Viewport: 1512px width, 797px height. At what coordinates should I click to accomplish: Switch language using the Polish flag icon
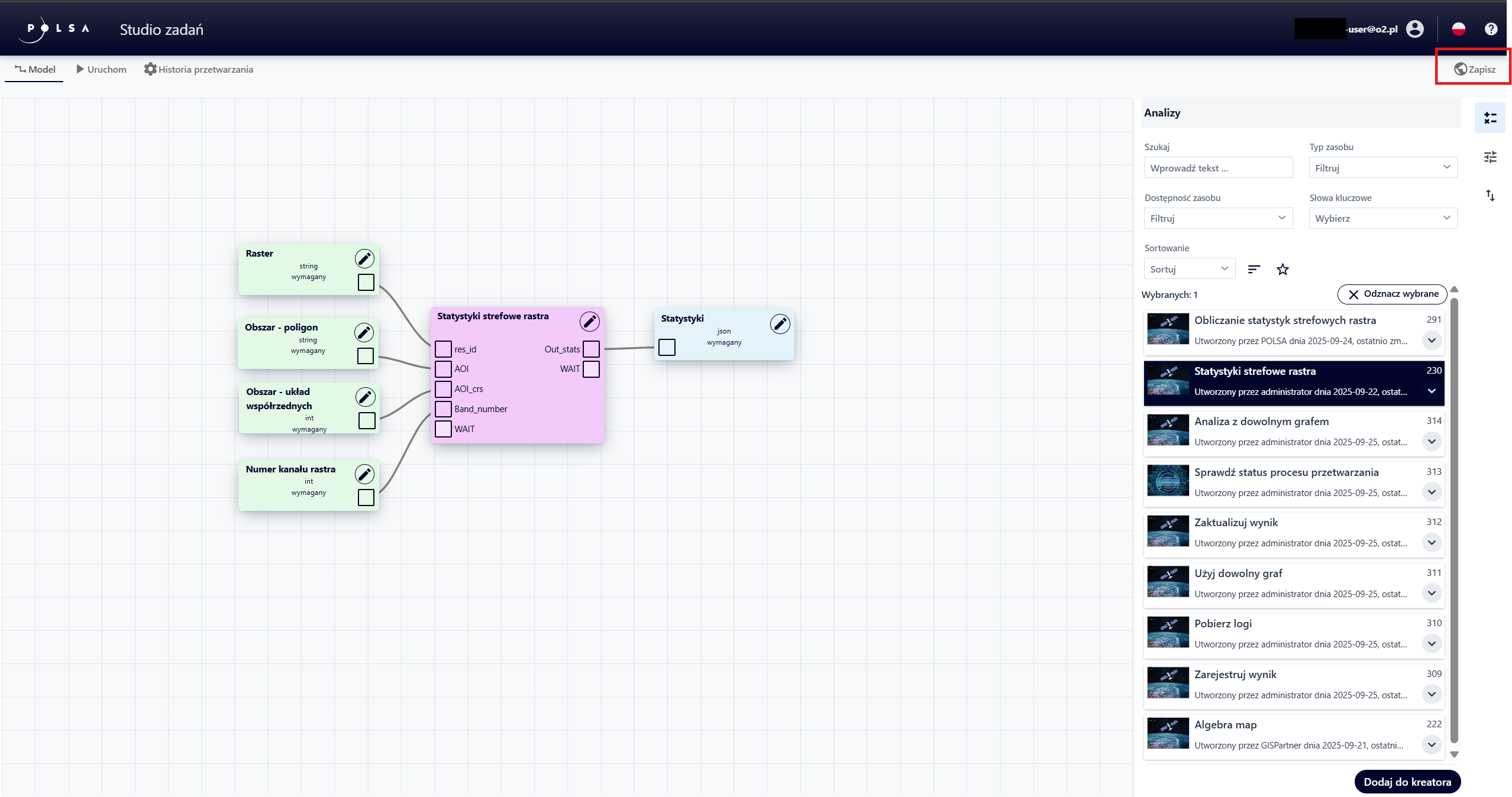(x=1458, y=29)
